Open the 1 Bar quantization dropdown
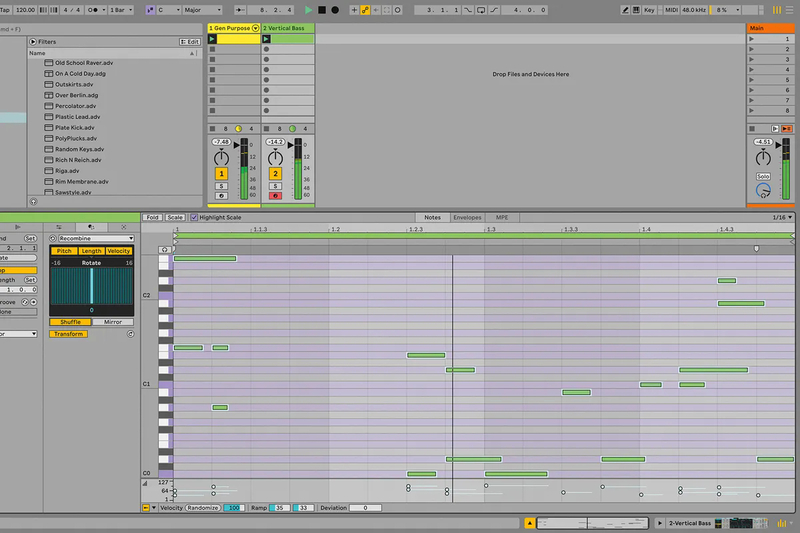Image resolution: width=800 pixels, height=533 pixels. tap(121, 10)
